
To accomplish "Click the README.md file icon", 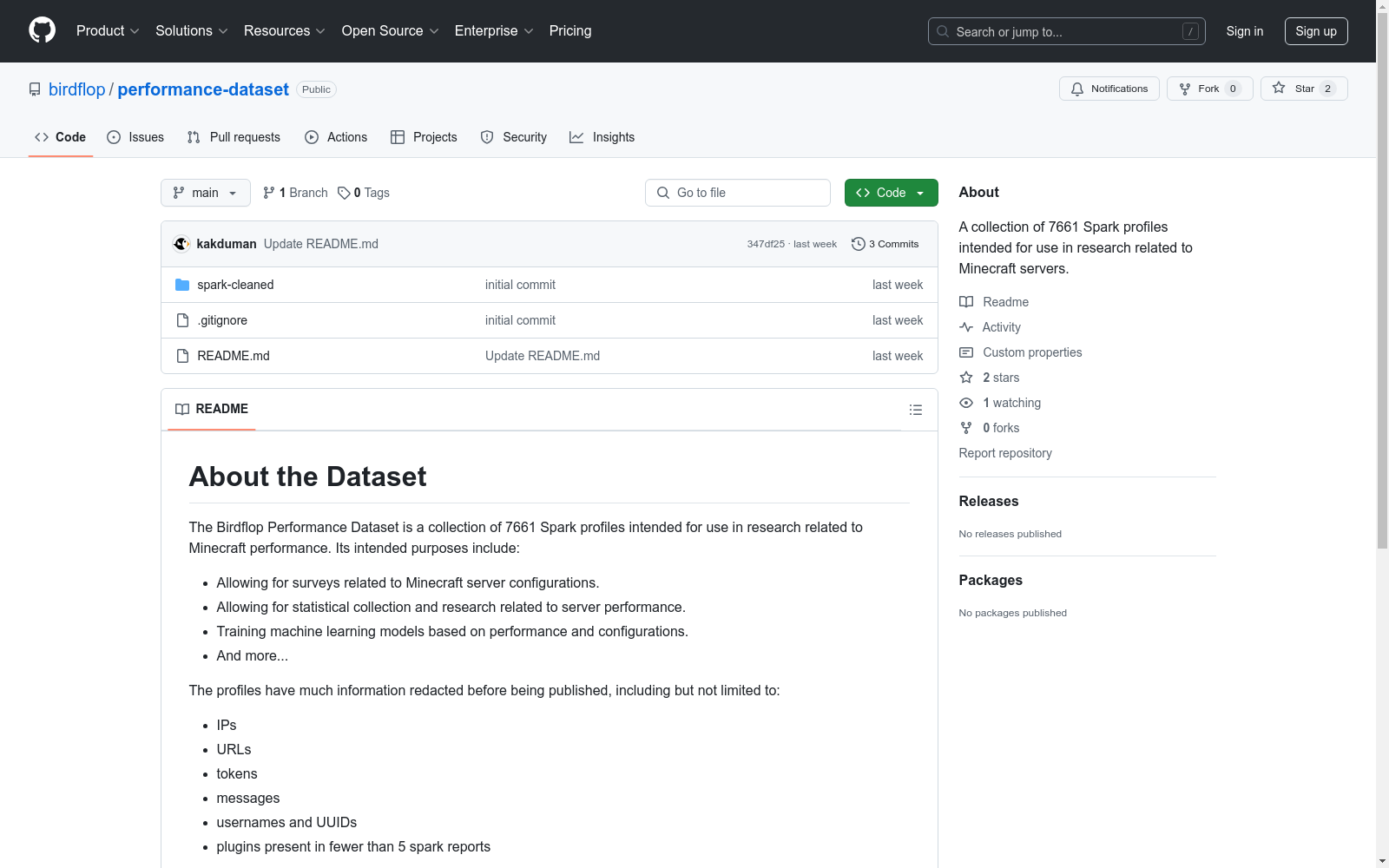I will 182,356.
